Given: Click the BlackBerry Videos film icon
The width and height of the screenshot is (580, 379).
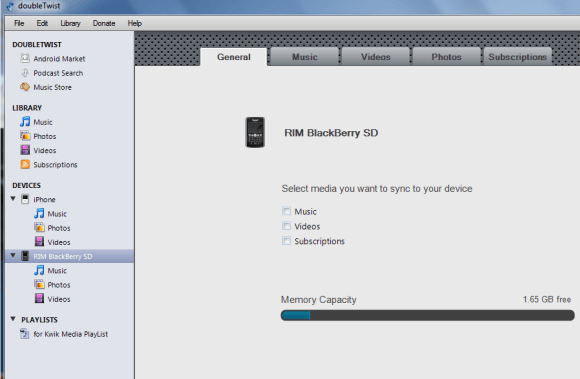Looking at the screenshot, I should coord(39,298).
